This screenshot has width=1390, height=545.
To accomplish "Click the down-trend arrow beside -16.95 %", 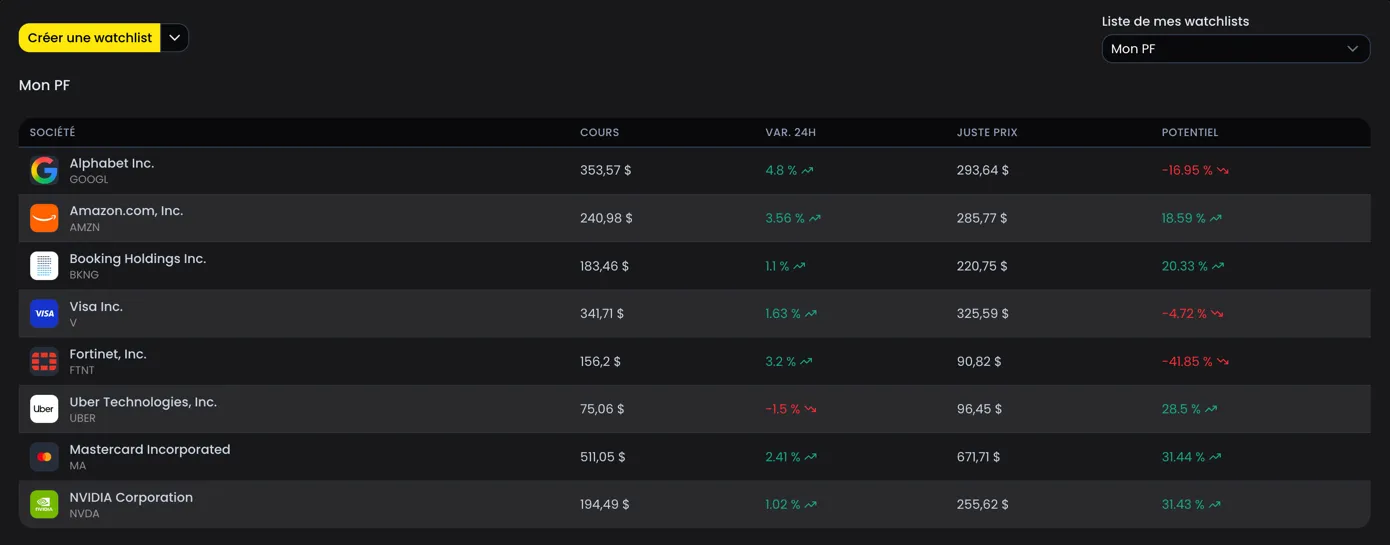I will [1223, 171].
